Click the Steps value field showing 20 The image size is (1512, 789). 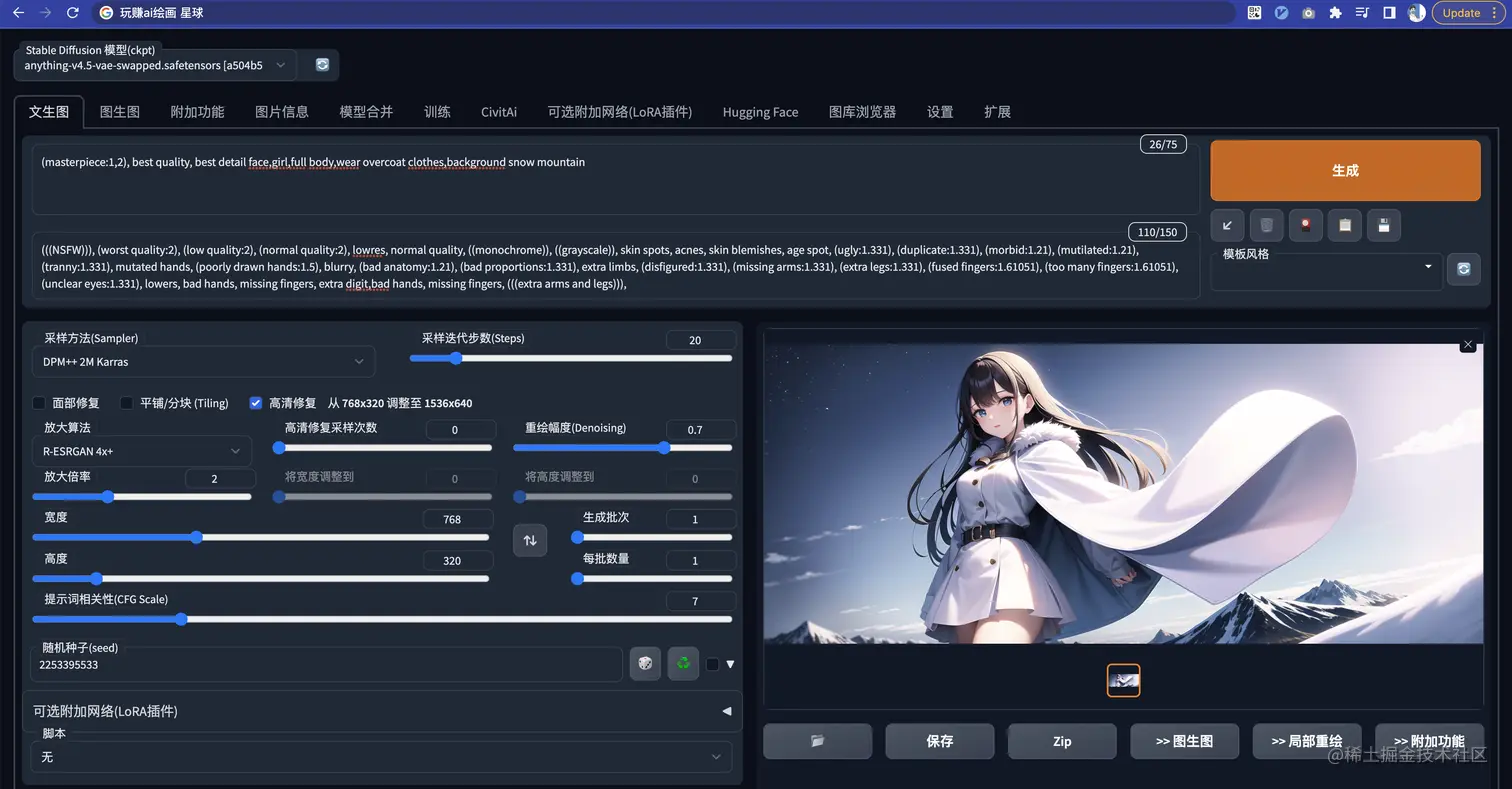pos(700,340)
